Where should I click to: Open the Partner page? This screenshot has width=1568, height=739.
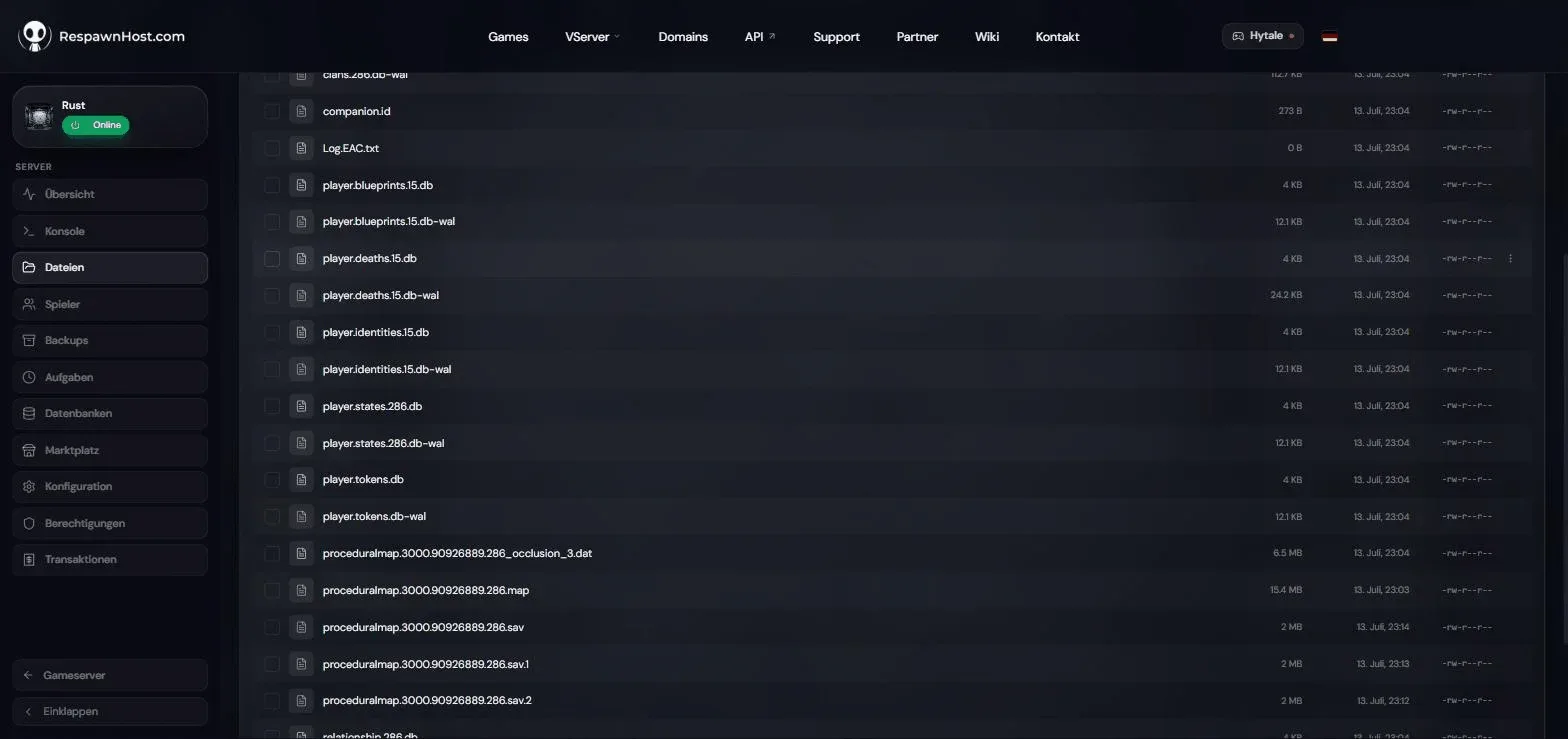tap(917, 37)
